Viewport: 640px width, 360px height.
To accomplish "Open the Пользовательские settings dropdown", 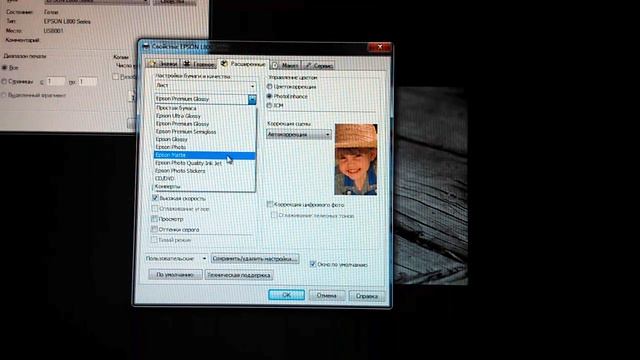I will click(176, 258).
